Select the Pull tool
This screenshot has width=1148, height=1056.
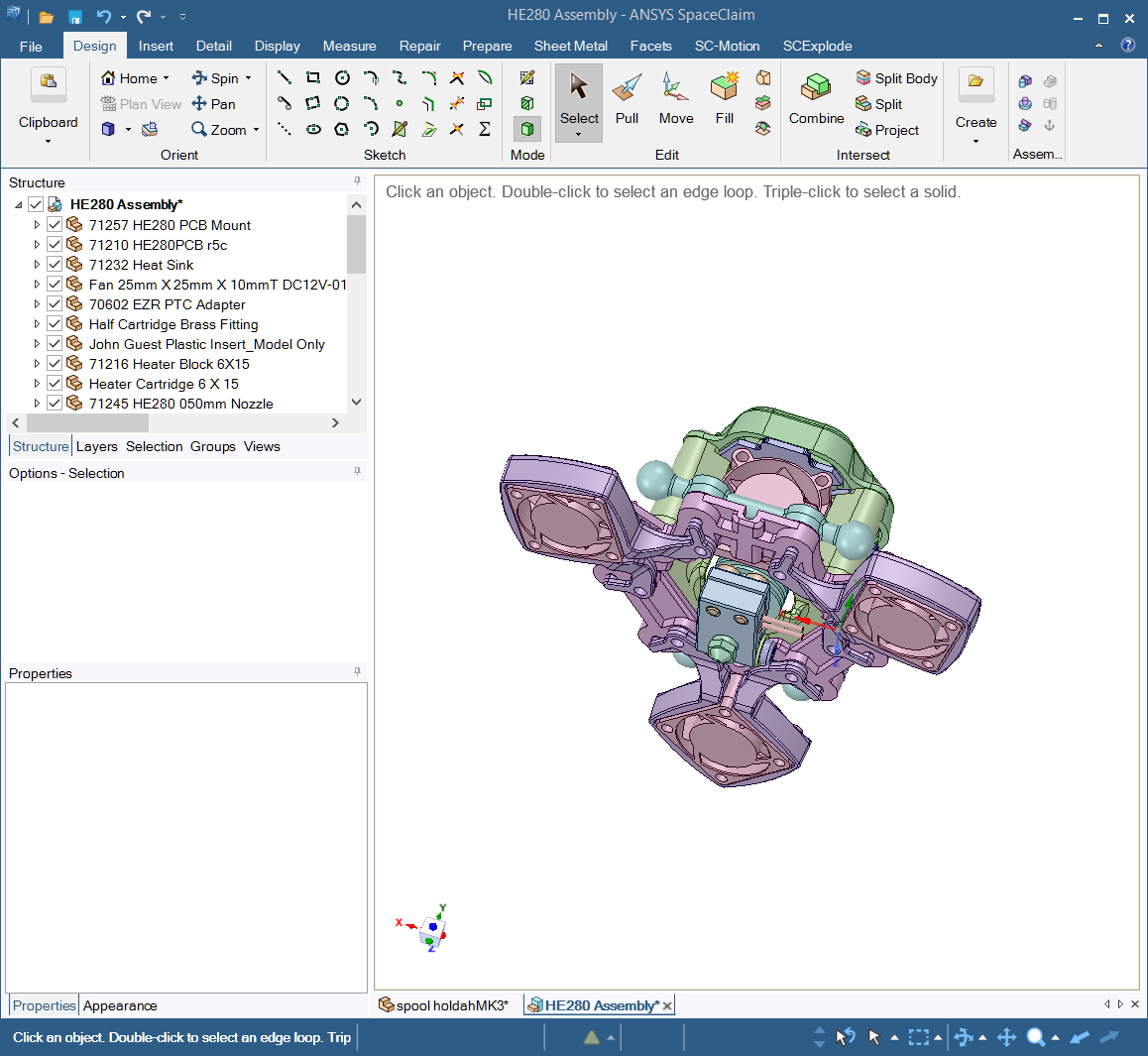click(627, 100)
